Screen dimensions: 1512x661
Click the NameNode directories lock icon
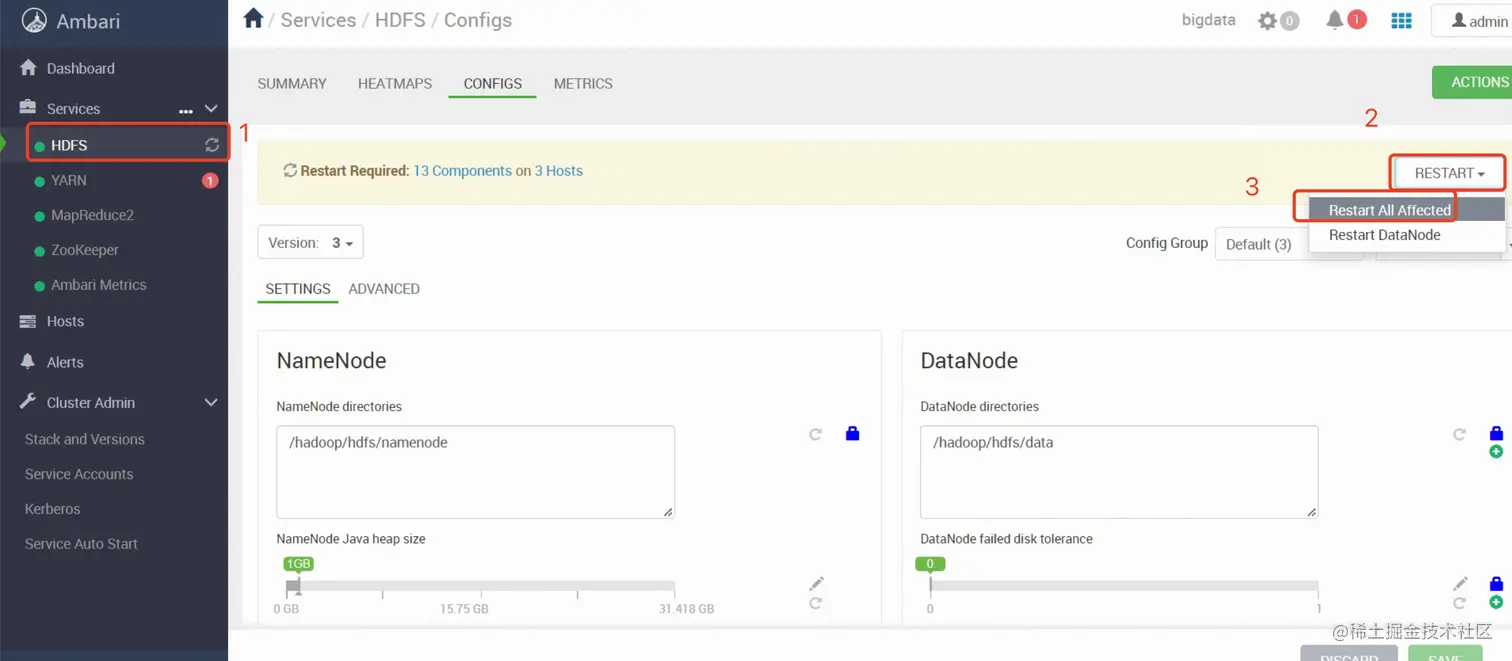point(852,433)
